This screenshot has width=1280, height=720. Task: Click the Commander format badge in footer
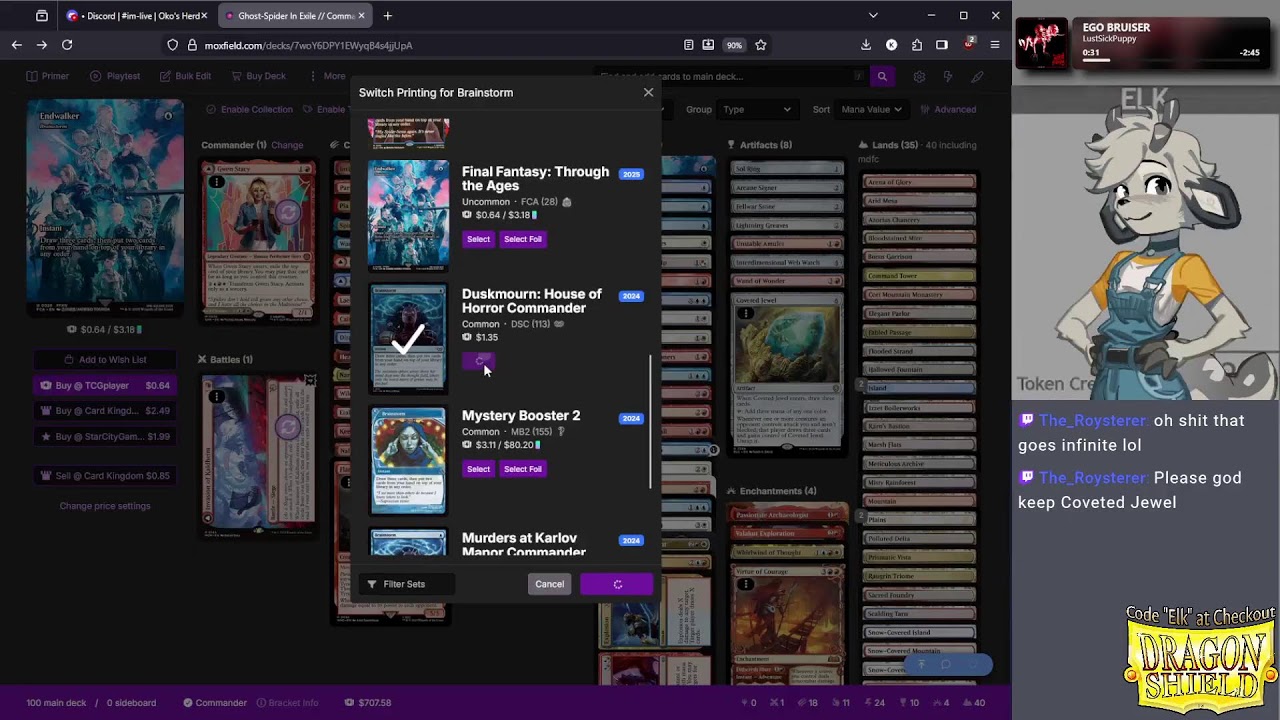tap(215, 703)
